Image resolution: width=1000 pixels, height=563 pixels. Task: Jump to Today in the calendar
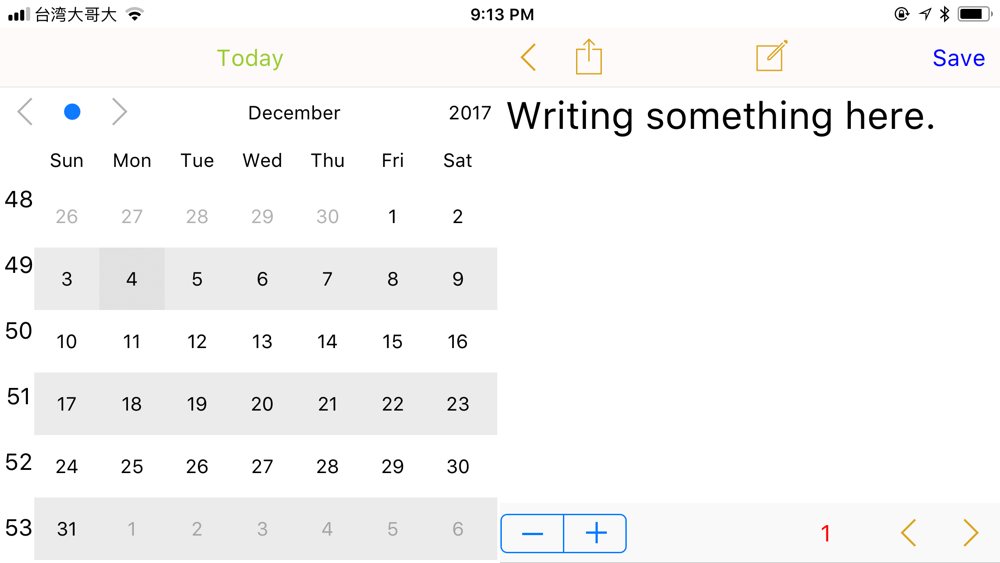pos(250,58)
